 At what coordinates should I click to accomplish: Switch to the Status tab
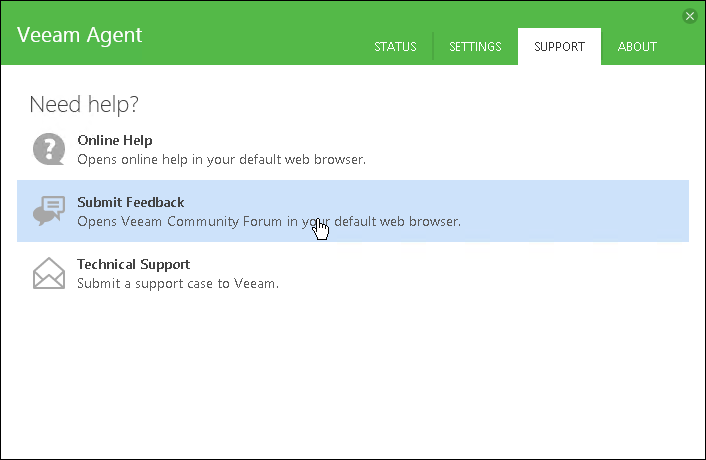[x=395, y=47]
